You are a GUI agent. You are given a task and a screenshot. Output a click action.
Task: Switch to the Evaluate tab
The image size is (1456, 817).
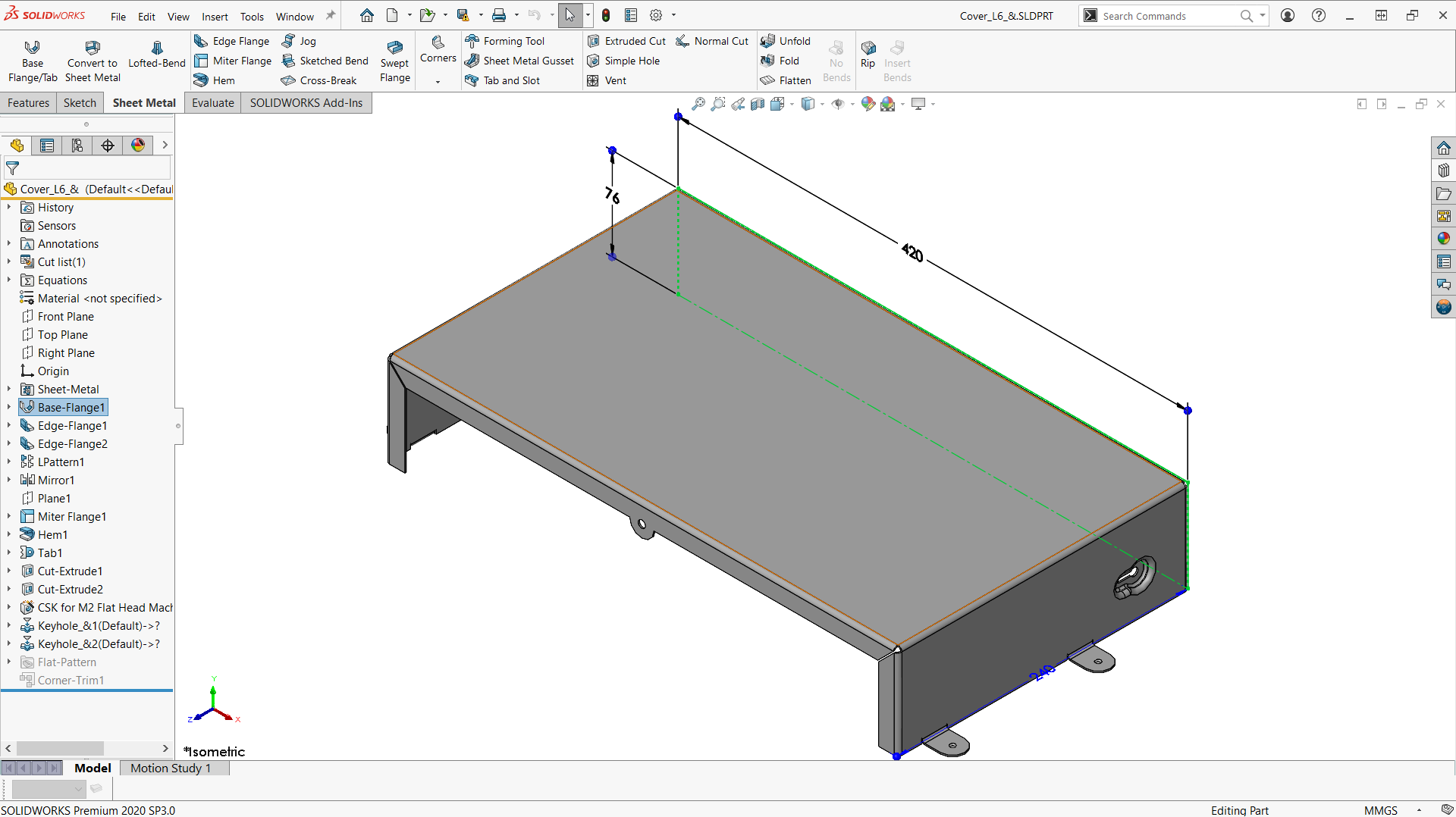(x=212, y=103)
